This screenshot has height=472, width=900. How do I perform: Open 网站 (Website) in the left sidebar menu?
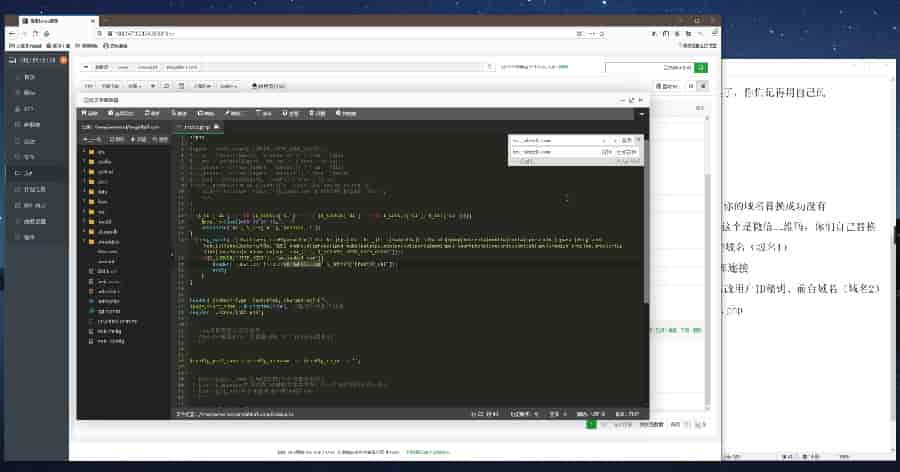click(x=29, y=92)
